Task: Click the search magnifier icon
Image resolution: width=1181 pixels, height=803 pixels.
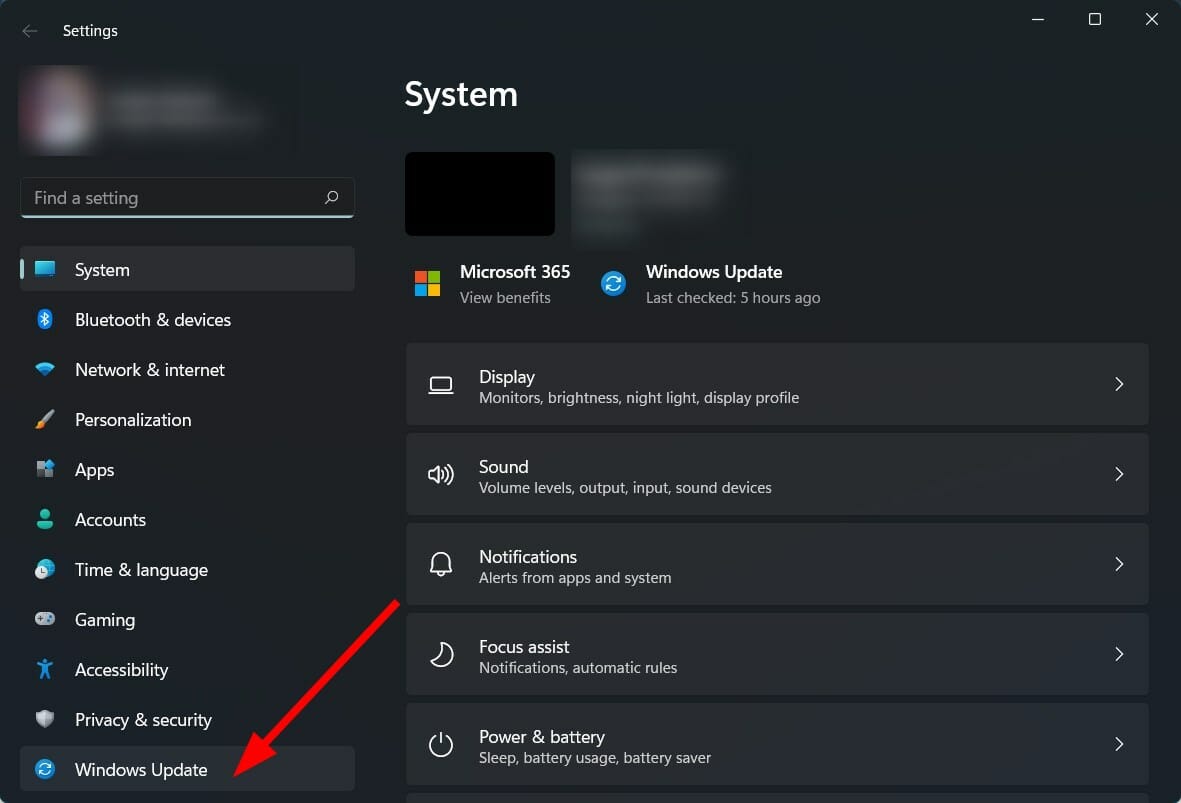Action: click(x=331, y=197)
